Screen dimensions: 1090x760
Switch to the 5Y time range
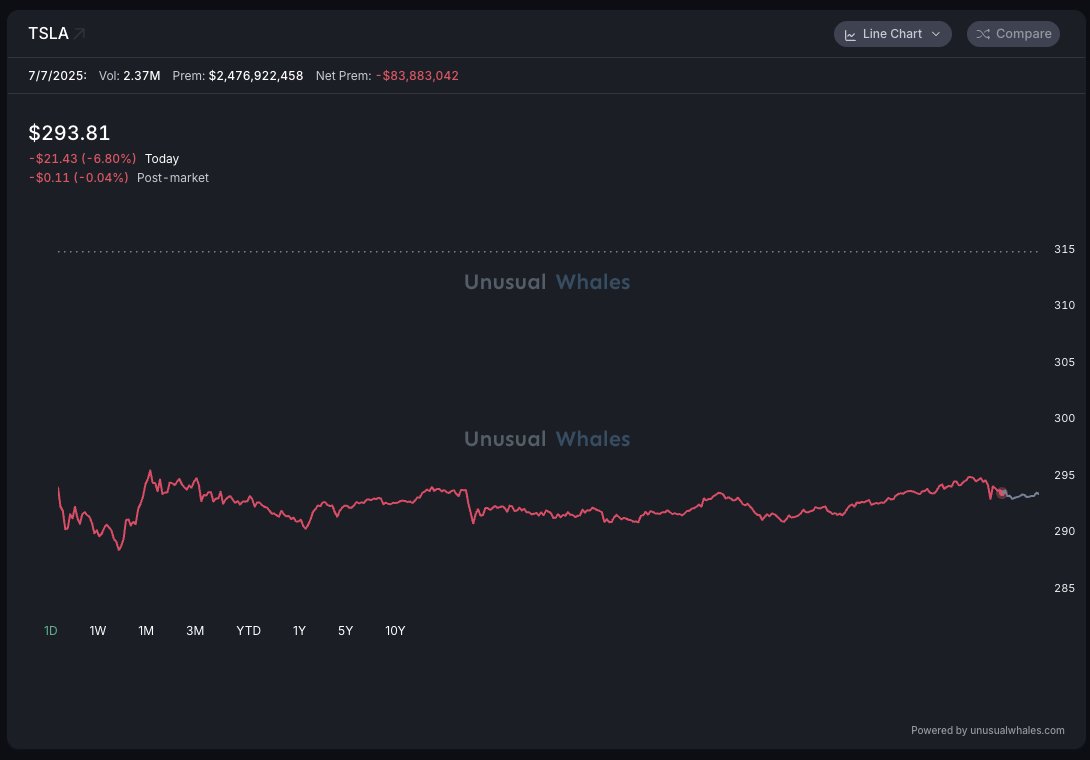click(345, 631)
